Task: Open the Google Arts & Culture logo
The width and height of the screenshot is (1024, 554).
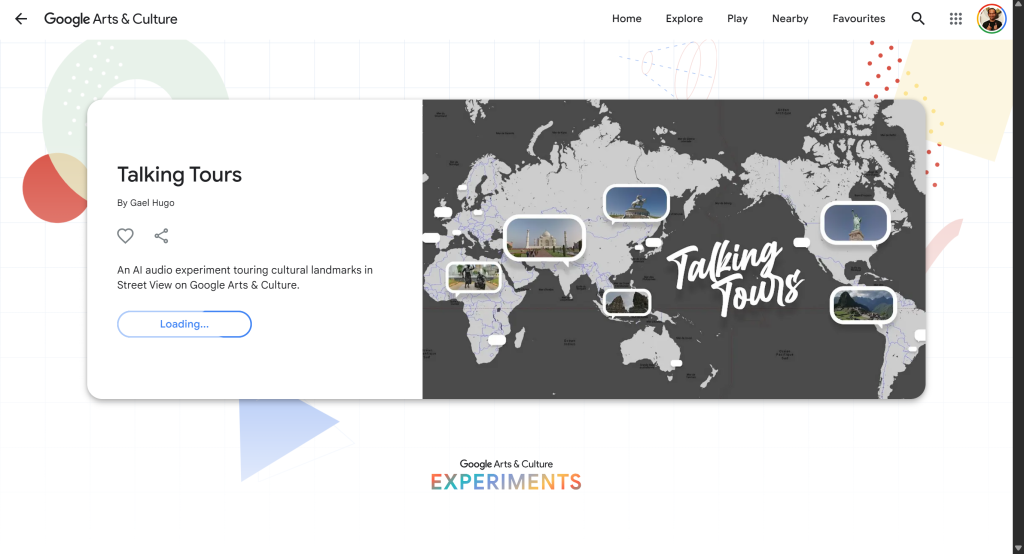Action: pos(110,19)
